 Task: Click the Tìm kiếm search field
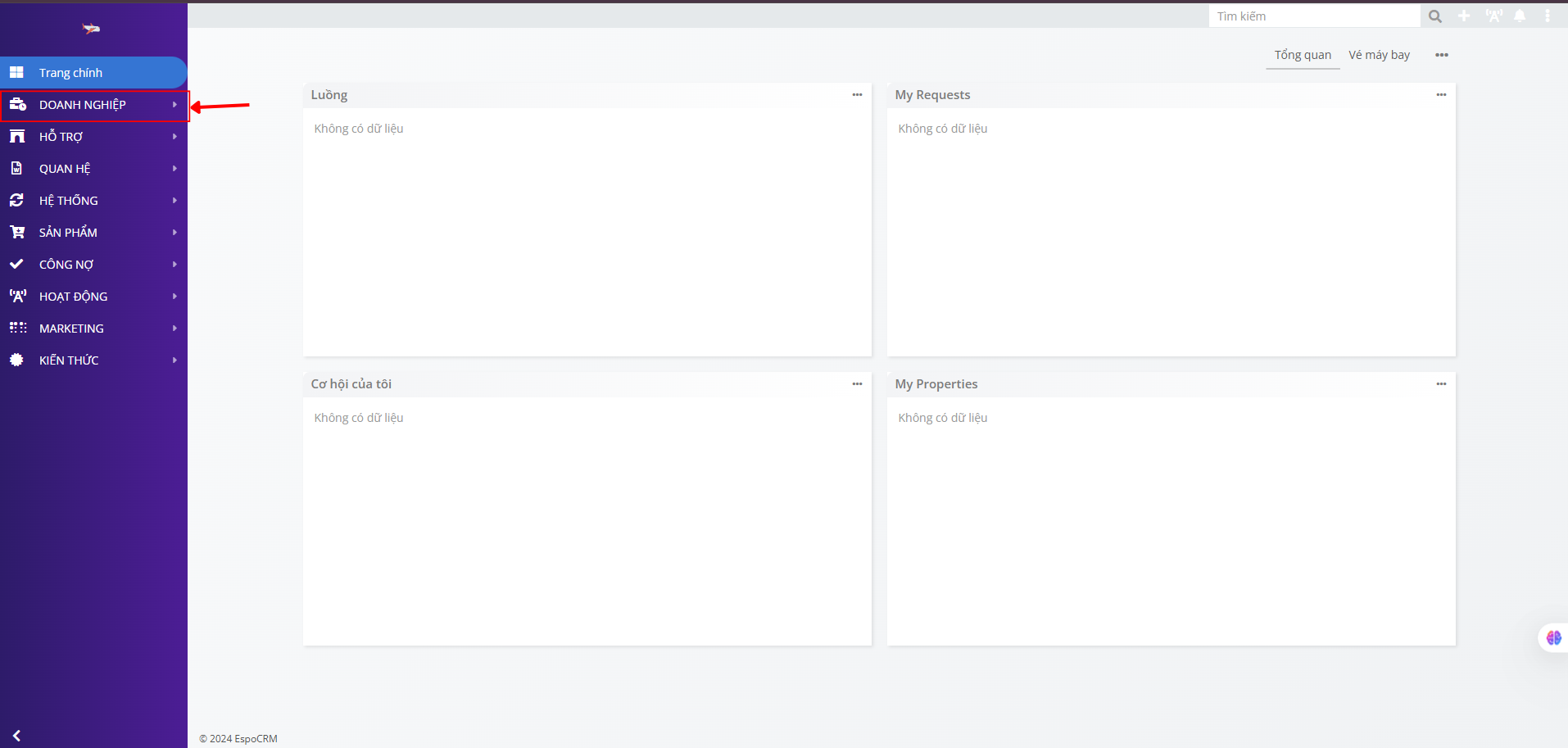(1314, 16)
